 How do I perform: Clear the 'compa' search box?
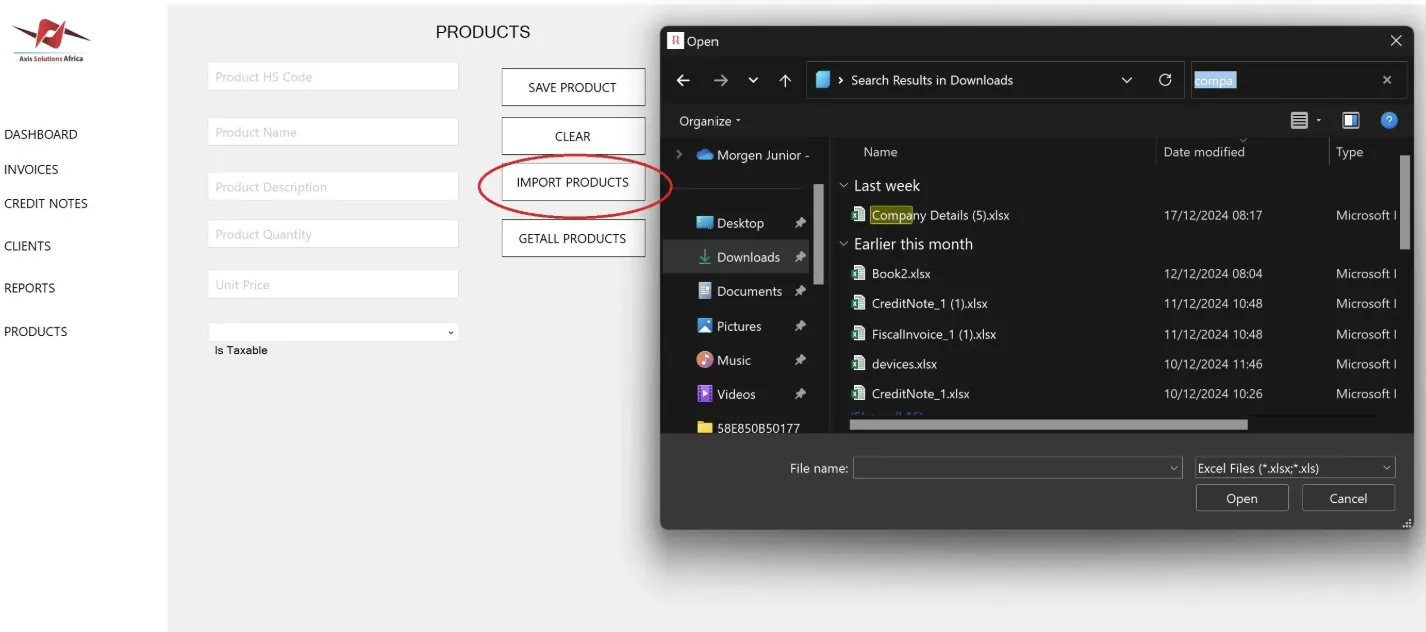coord(1387,80)
